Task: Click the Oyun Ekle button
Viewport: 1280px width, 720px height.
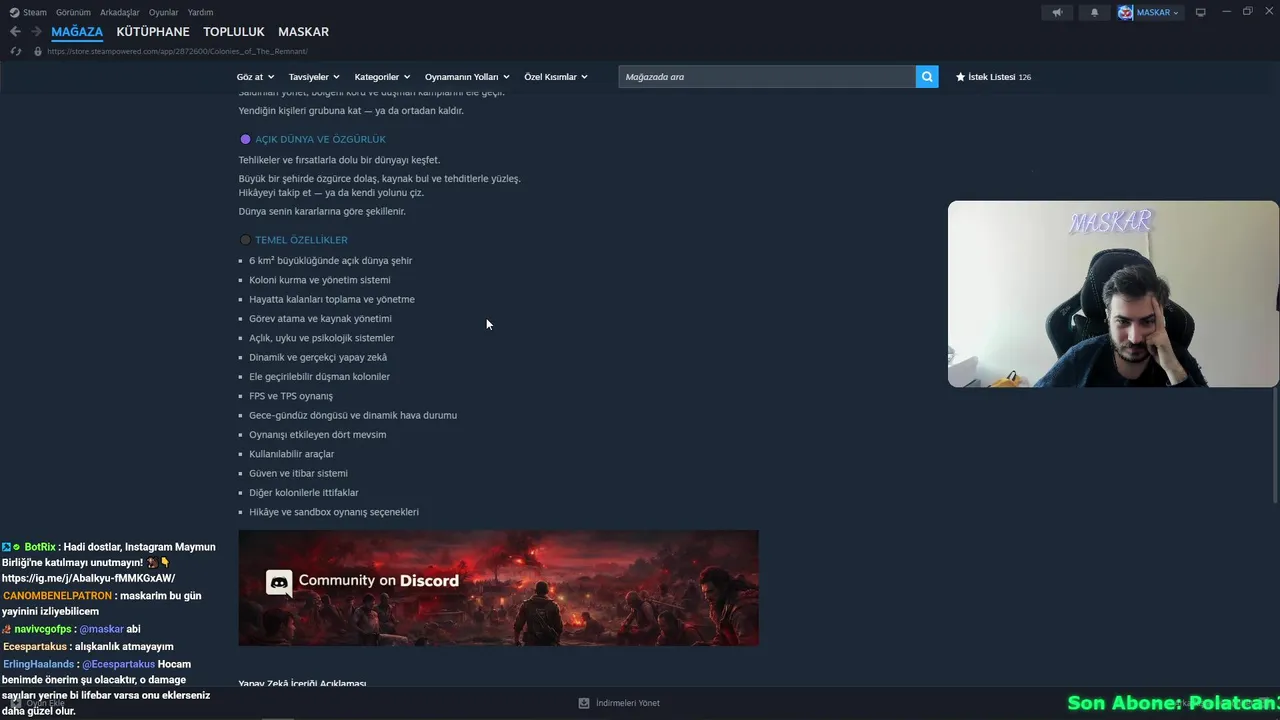Action: click(38, 703)
